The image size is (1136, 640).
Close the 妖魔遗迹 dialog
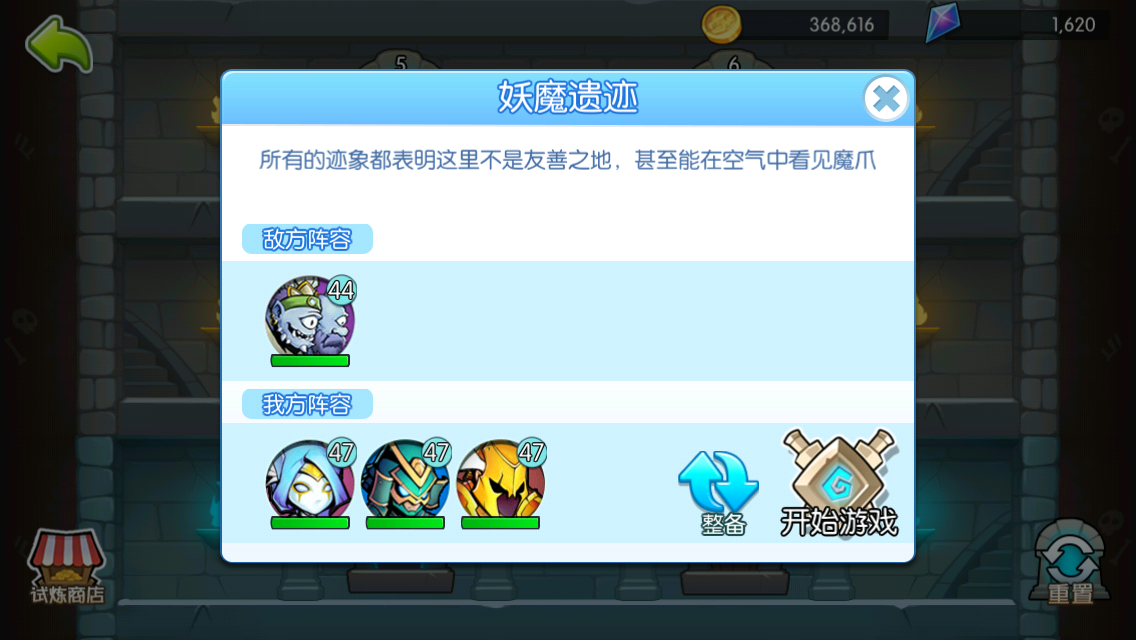click(885, 99)
